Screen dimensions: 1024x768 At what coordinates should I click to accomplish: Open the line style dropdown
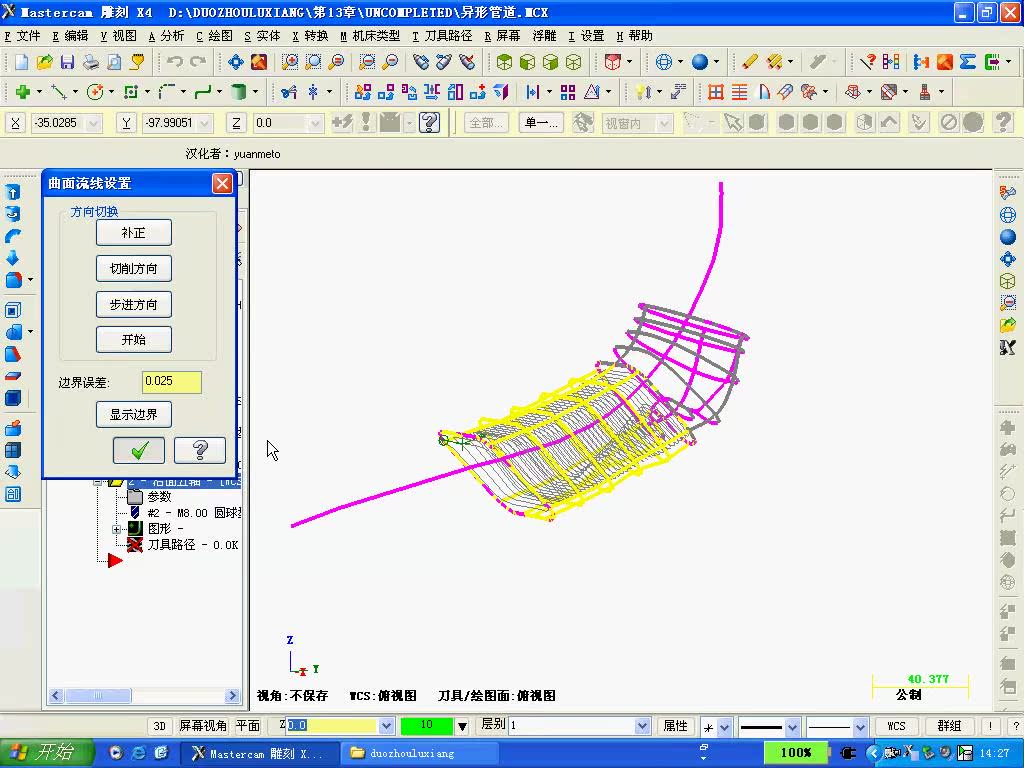coord(792,726)
